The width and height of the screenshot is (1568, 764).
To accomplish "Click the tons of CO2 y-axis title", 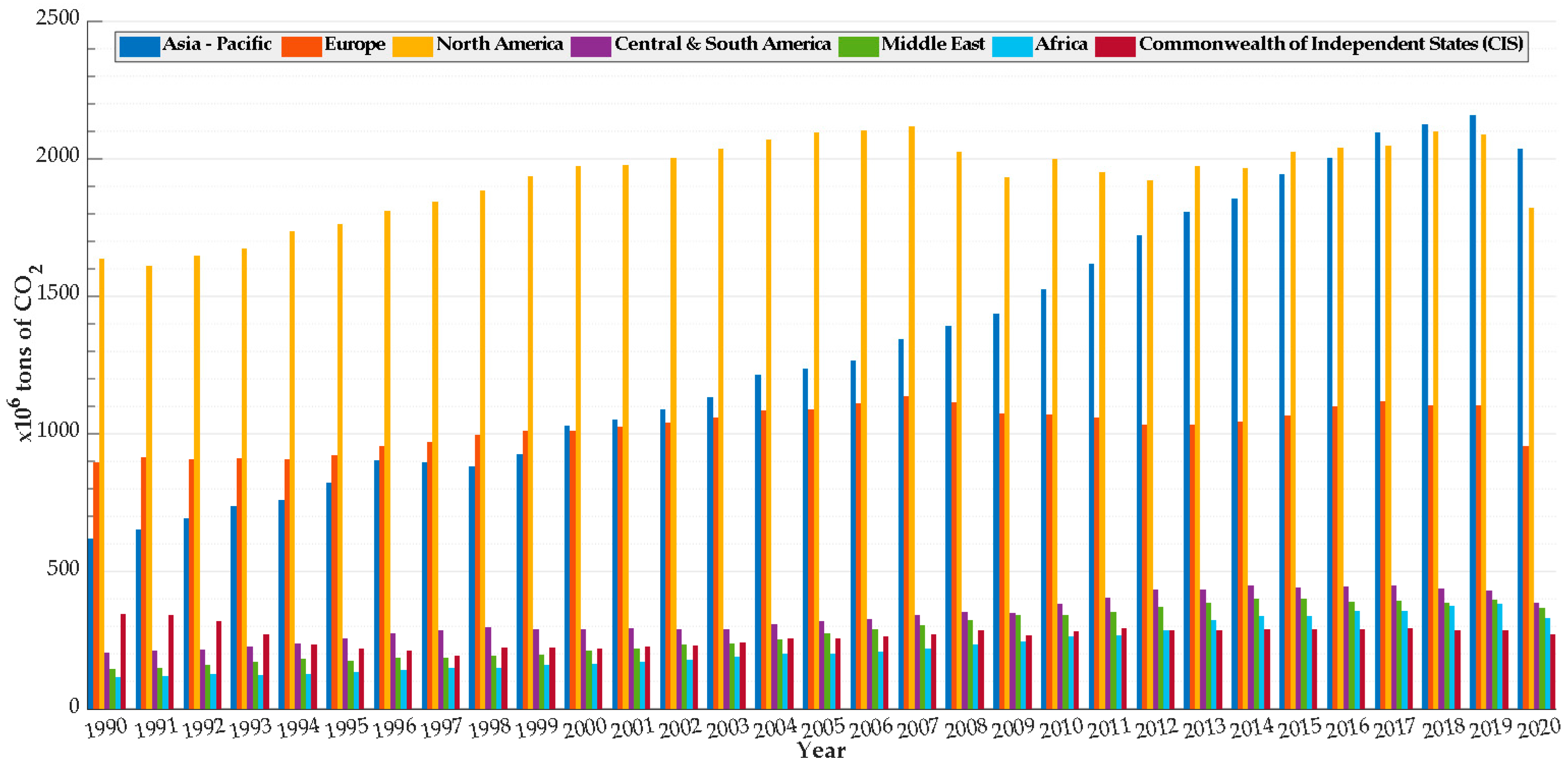I will coord(26,353).
